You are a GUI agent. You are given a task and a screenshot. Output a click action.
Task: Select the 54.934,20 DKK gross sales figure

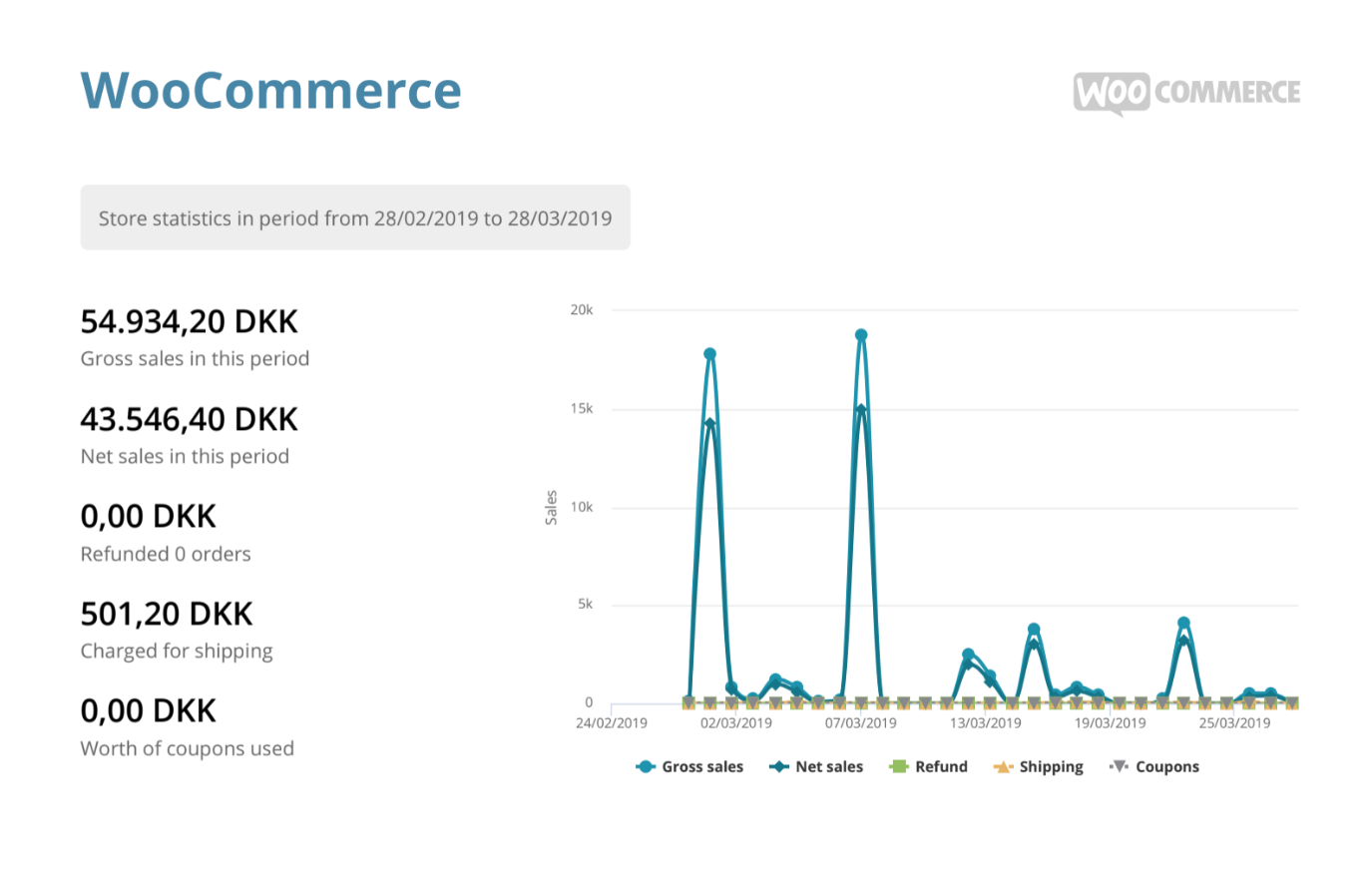tap(189, 321)
